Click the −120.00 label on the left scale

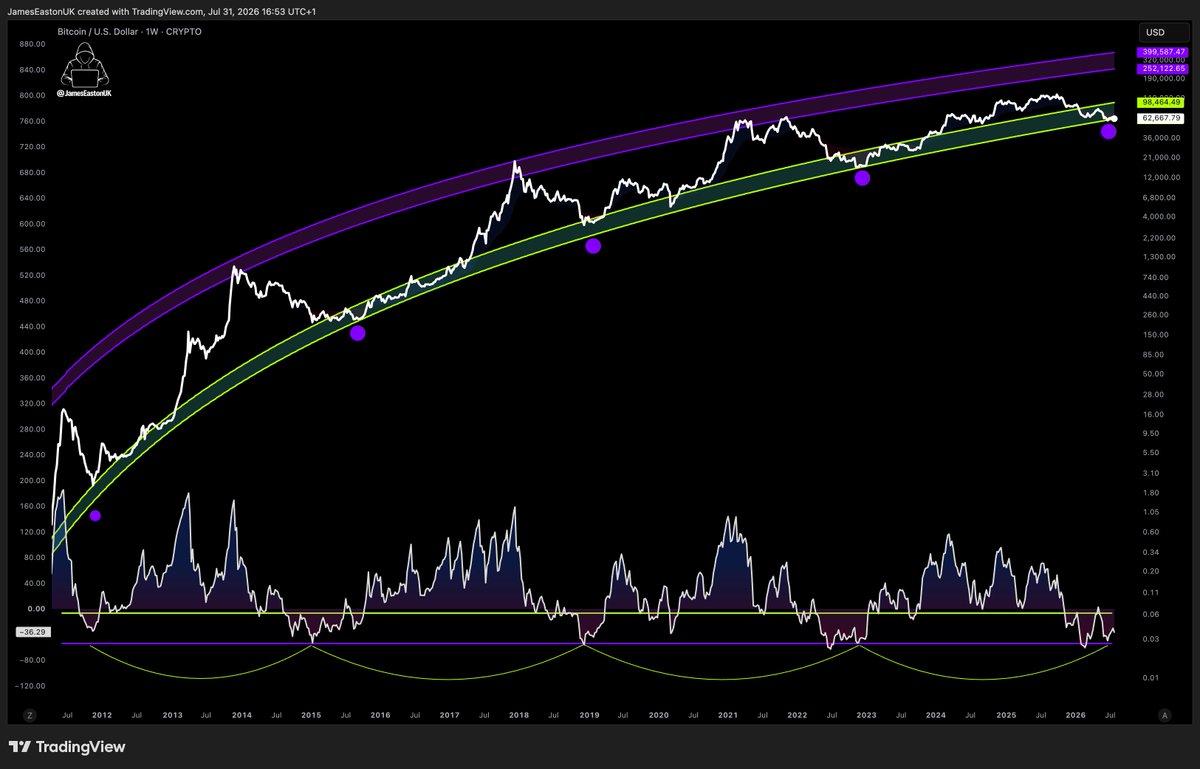click(30, 686)
